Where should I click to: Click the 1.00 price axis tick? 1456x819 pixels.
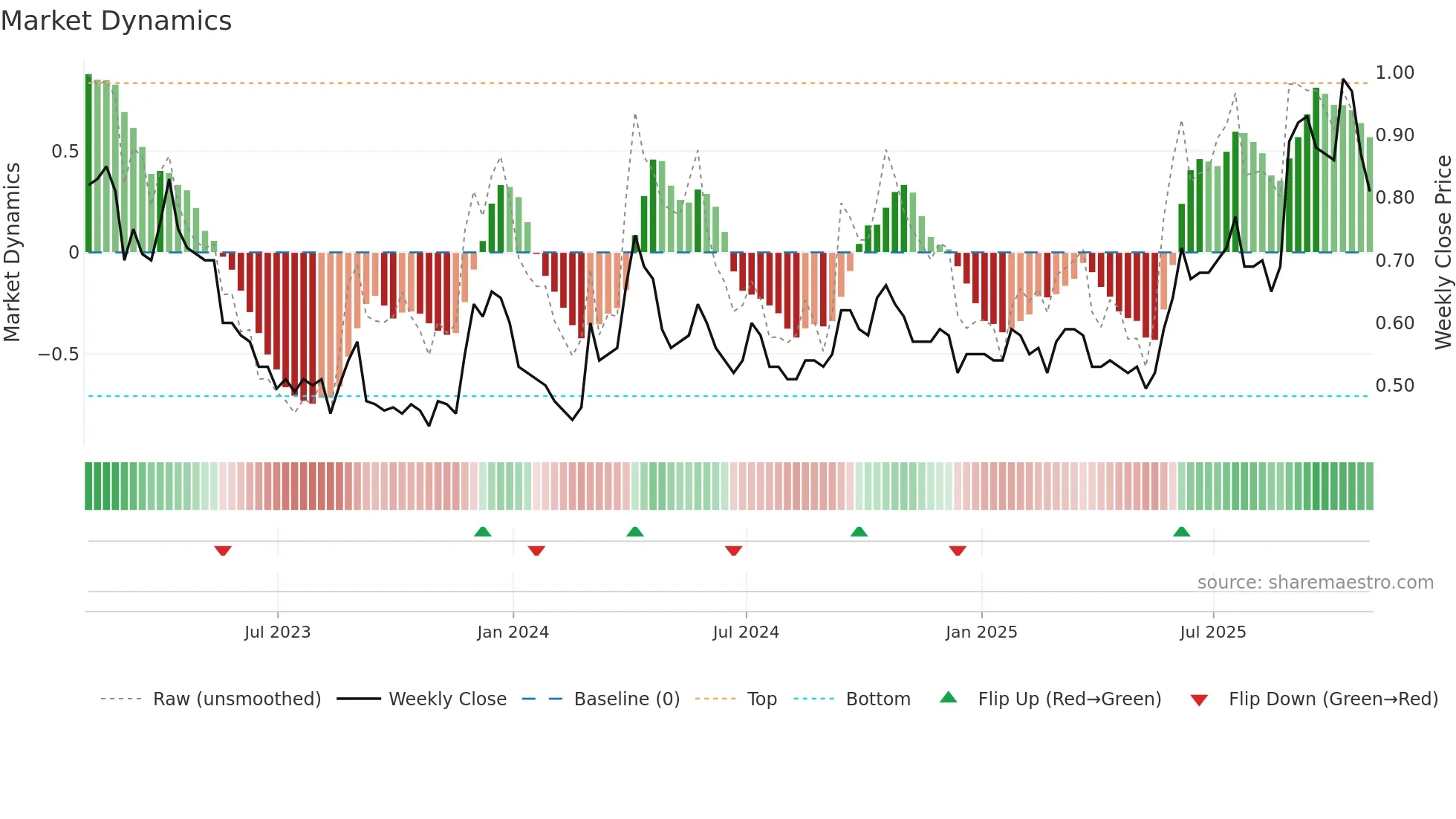[x=1395, y=72]
